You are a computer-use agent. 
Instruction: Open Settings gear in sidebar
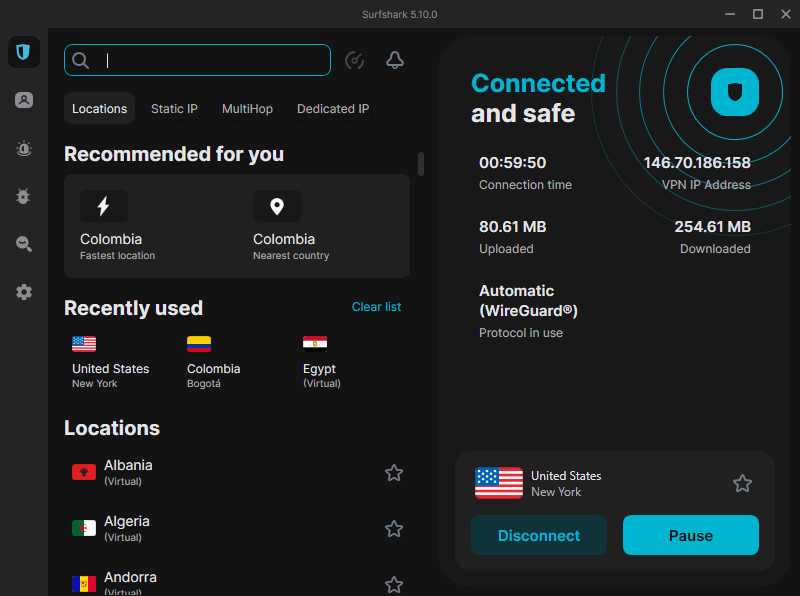coord(23,292)
